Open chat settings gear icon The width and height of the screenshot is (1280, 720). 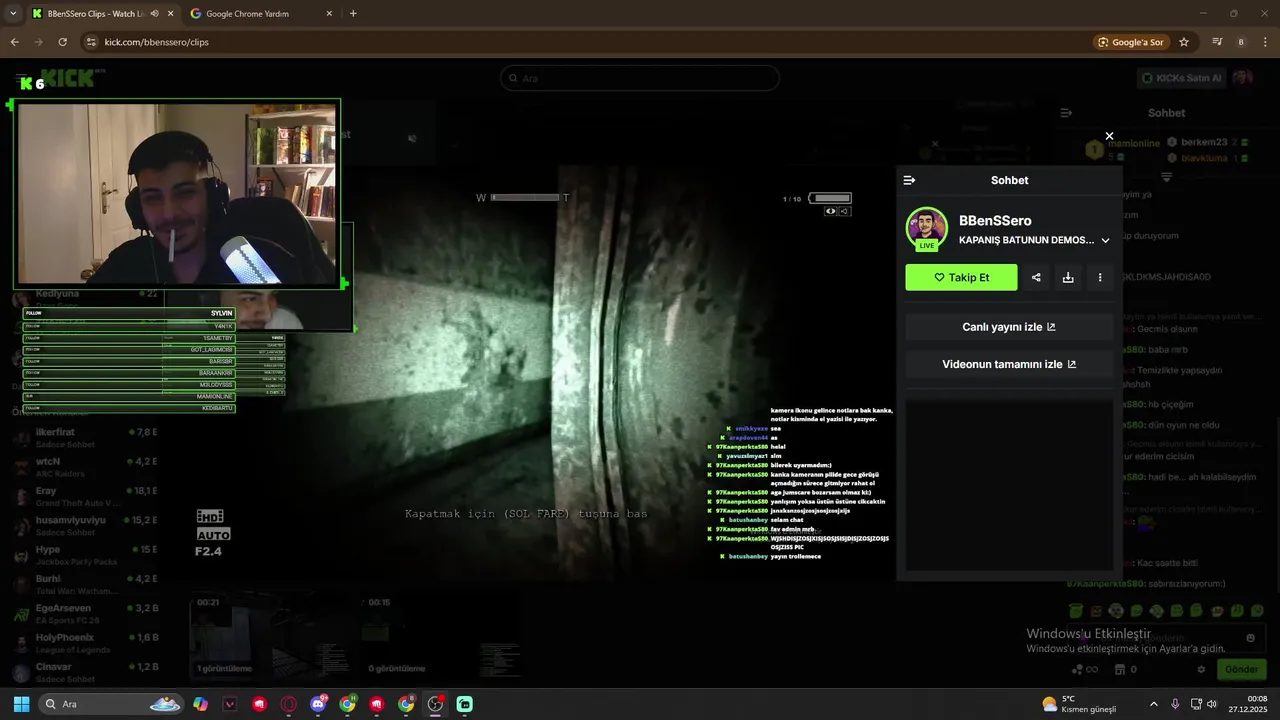1201,669
